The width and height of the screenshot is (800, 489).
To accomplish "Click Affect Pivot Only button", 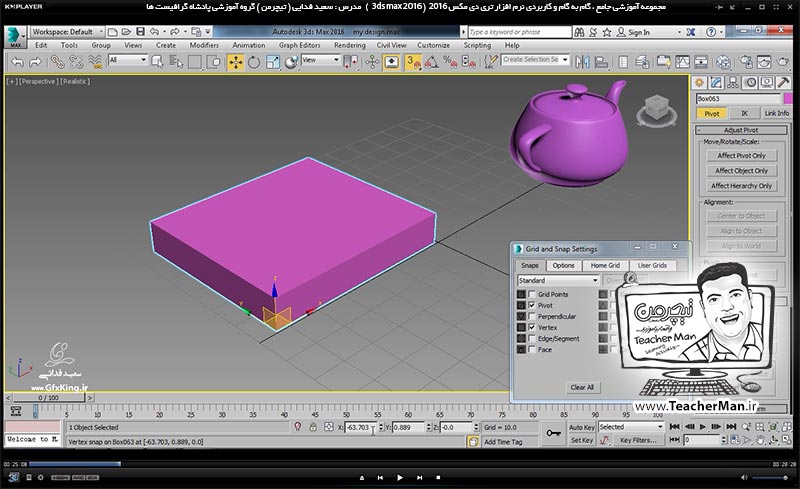I will click(741, 156).
